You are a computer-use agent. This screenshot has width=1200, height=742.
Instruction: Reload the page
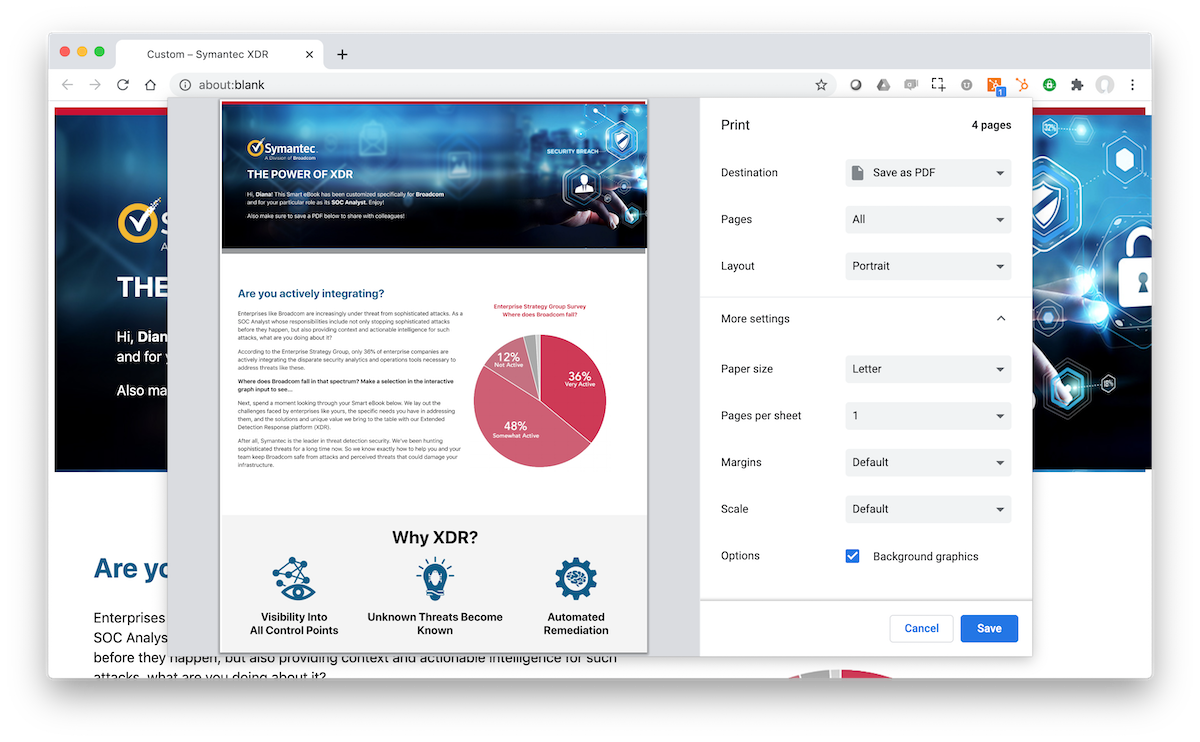tap(123, 85)
